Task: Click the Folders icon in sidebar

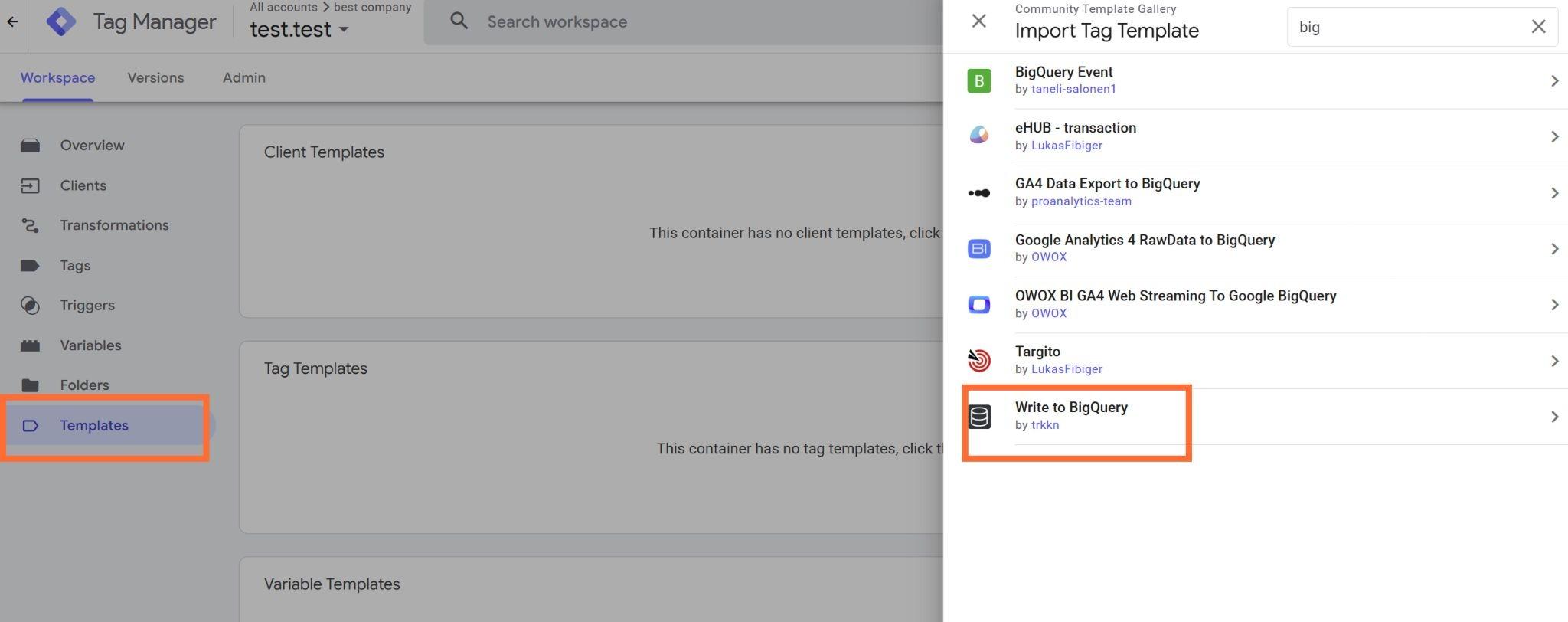Action: click(x=30, y=385)
